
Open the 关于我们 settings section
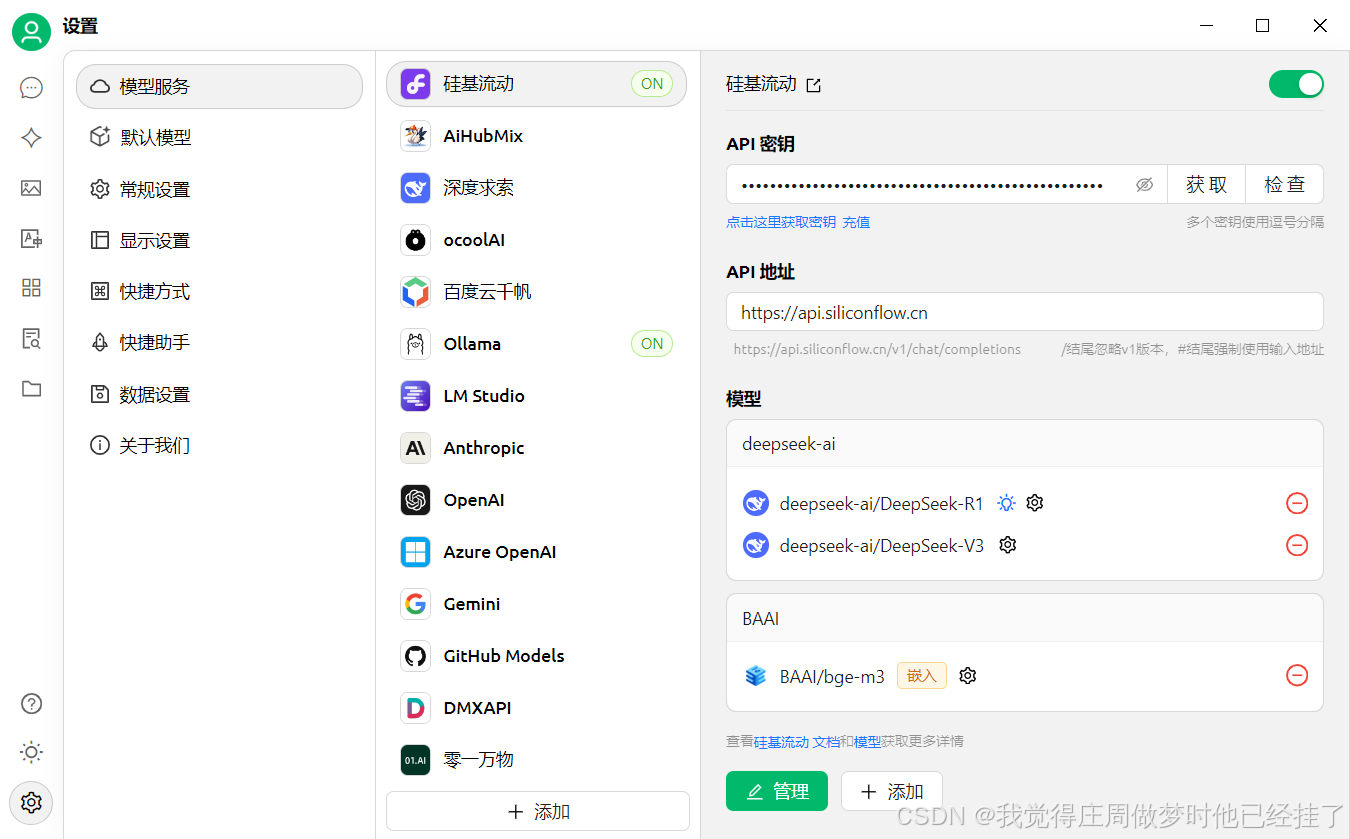pos(219,445)
